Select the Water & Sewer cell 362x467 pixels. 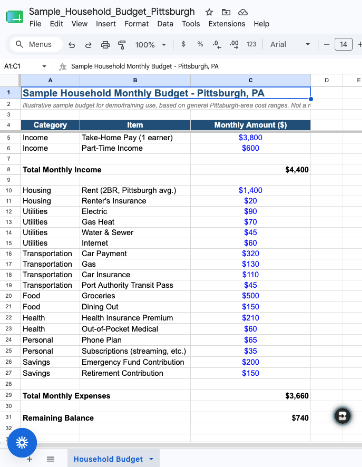pos(135,232)
